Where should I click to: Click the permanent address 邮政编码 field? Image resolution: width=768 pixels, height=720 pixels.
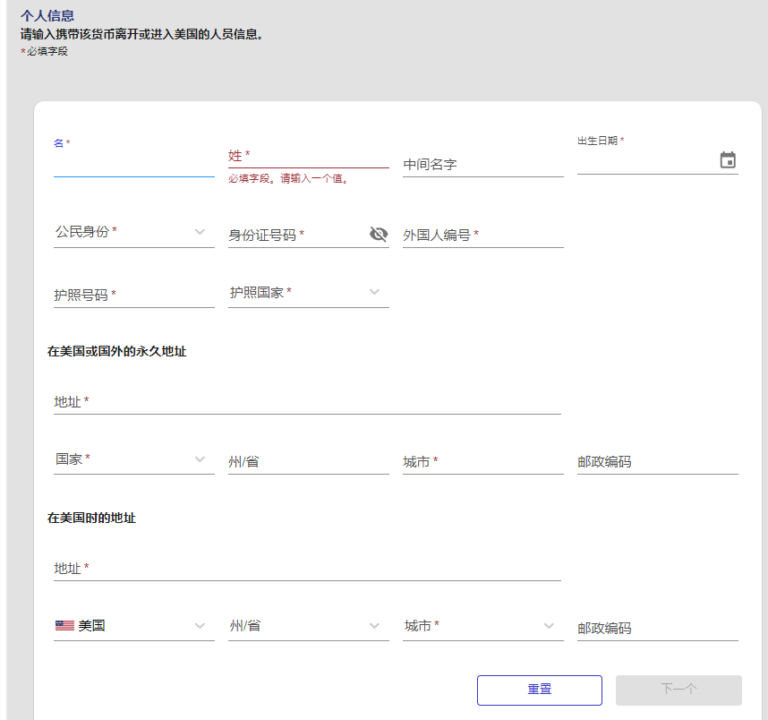(657, 462)
